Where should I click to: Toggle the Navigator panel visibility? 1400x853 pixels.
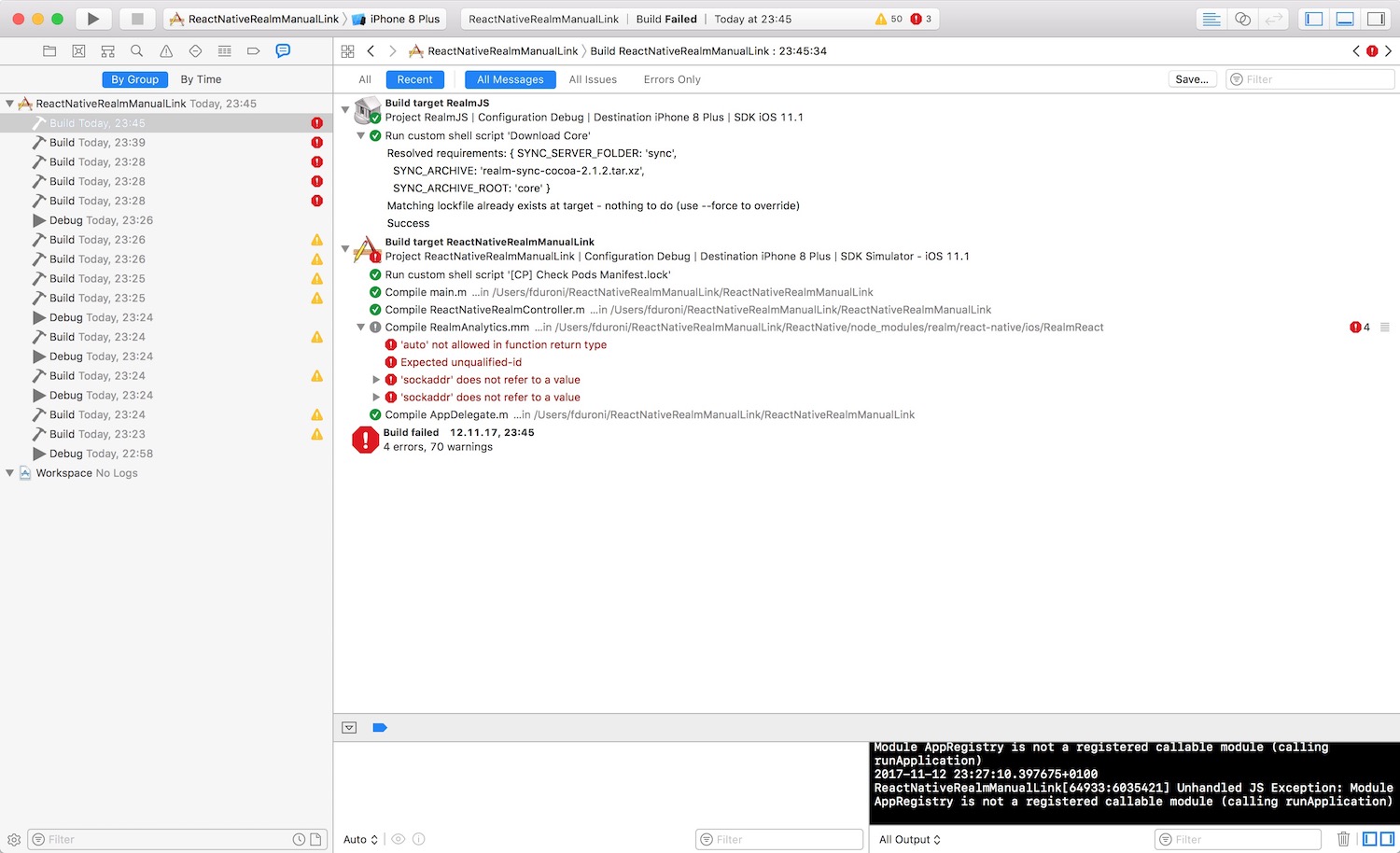[x=1314, y=19]
